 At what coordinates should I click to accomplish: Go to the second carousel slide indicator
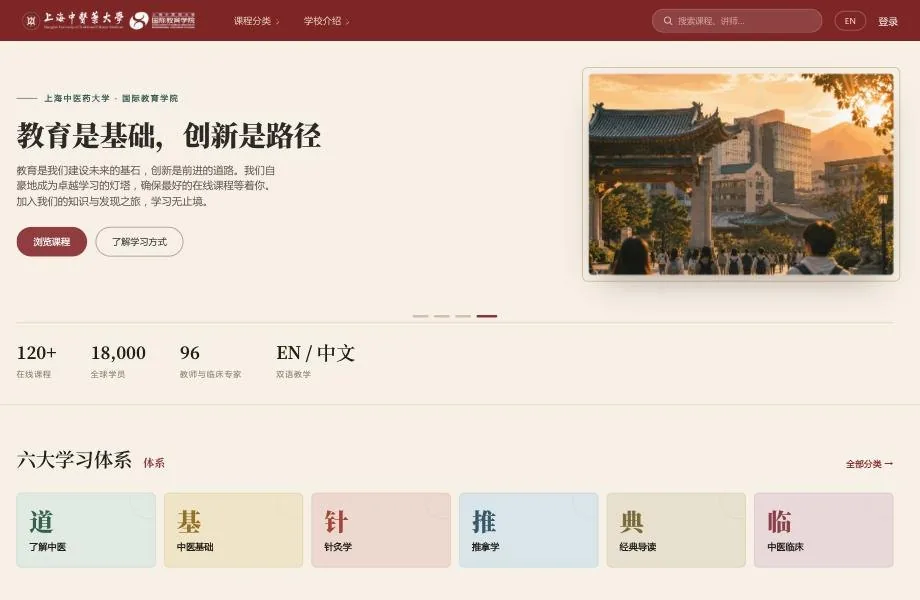441,316
